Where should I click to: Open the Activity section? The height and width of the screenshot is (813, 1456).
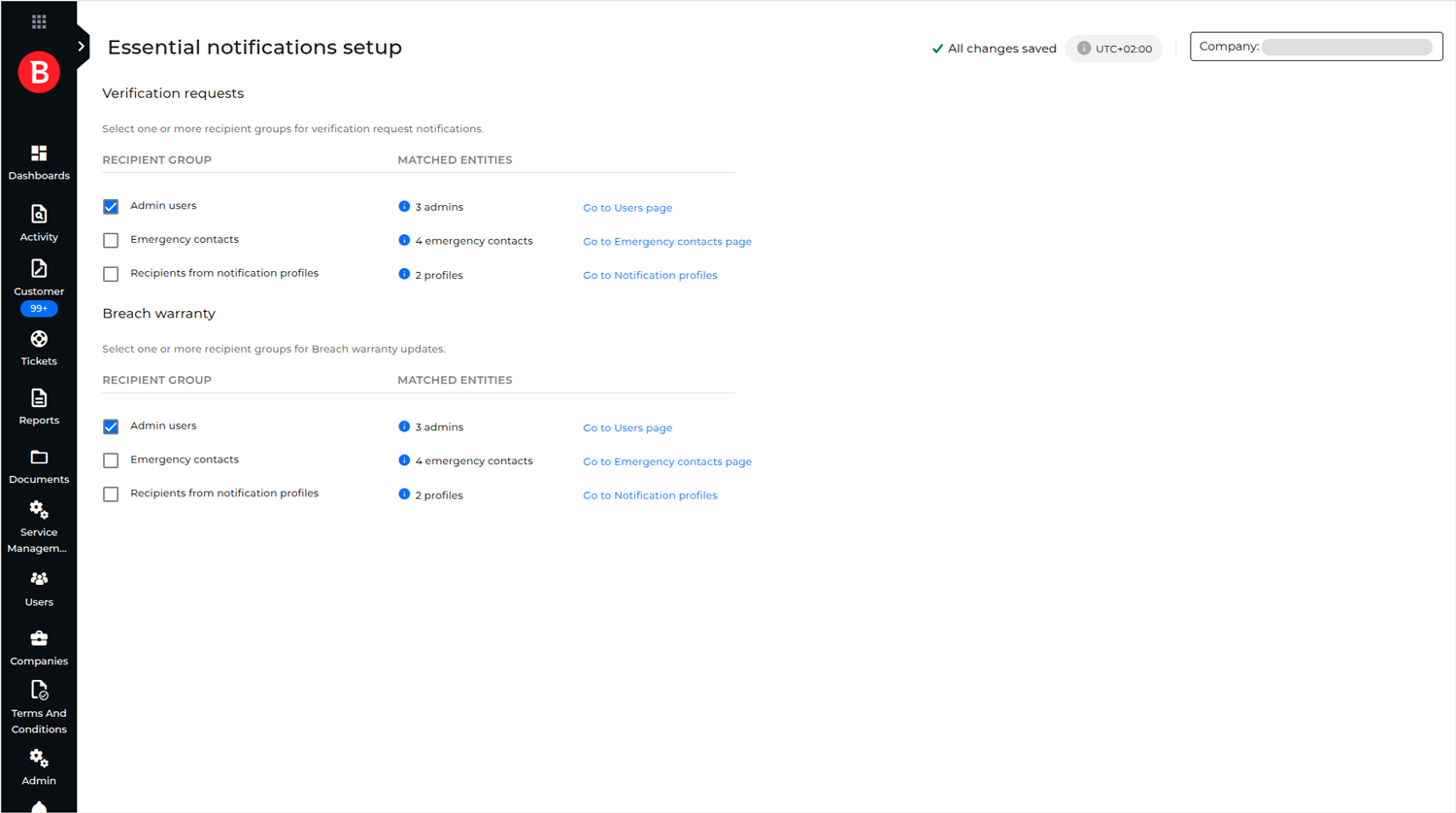(39, 222)
